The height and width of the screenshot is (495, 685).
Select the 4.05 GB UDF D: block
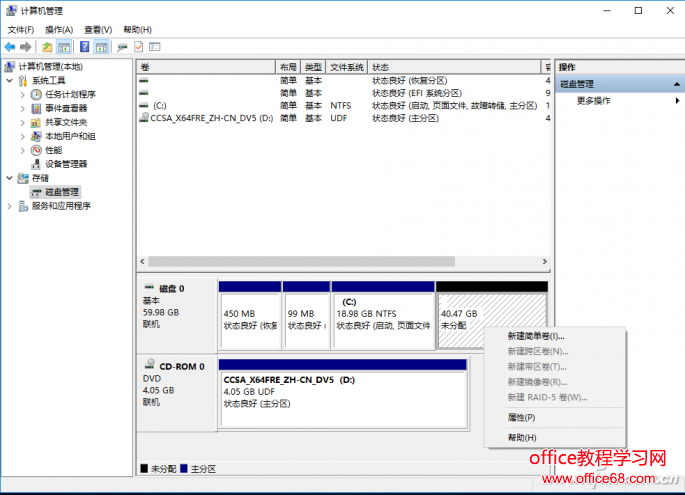click(343, 394)
